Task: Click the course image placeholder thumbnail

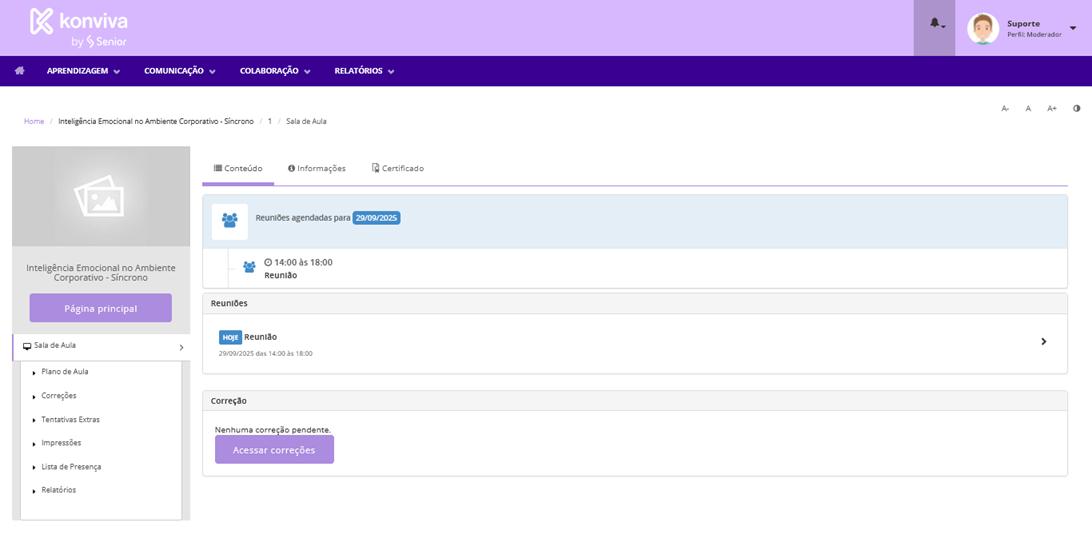Action: click(x=101, y=196)
